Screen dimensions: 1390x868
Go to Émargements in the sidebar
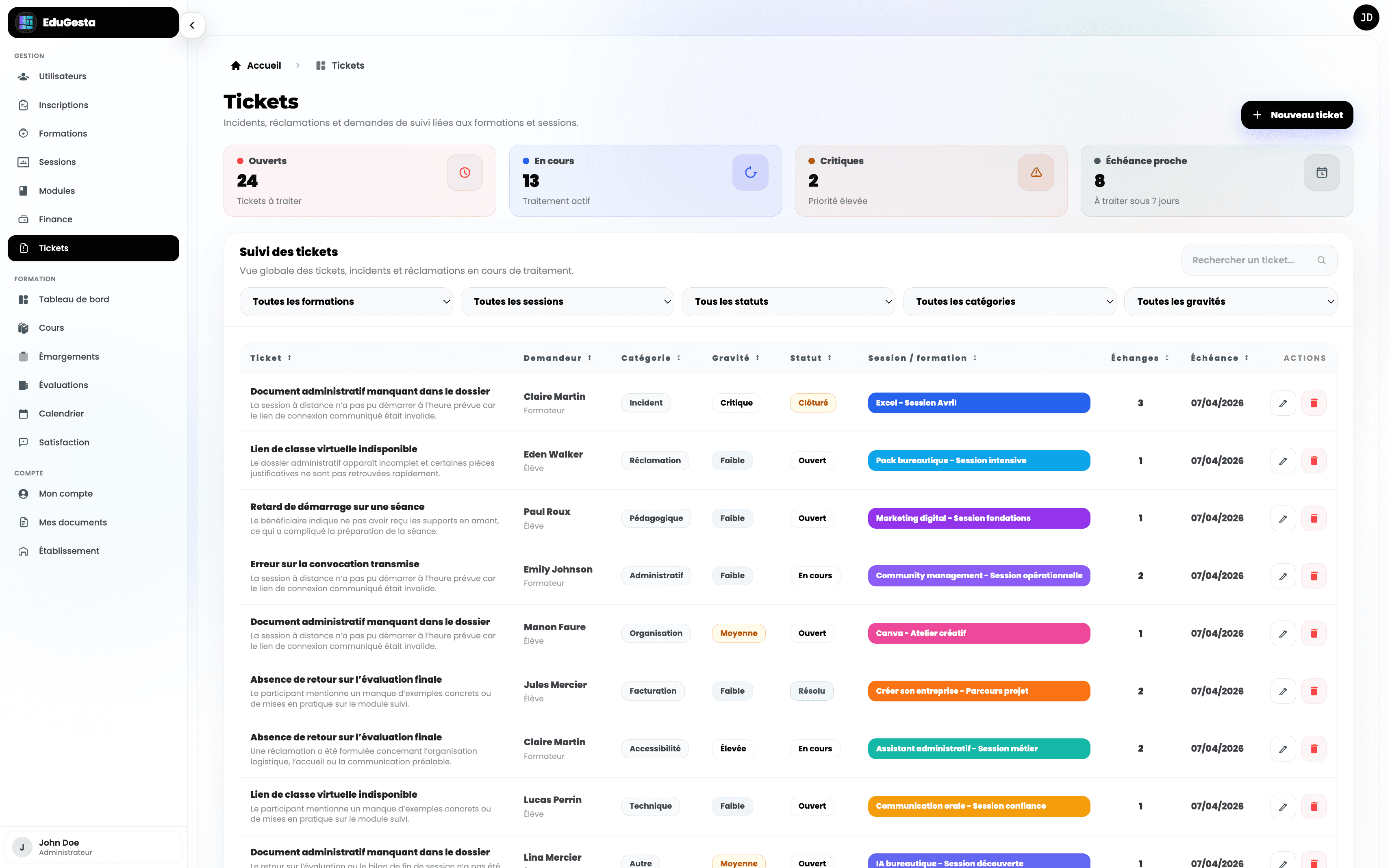point(69,356)
